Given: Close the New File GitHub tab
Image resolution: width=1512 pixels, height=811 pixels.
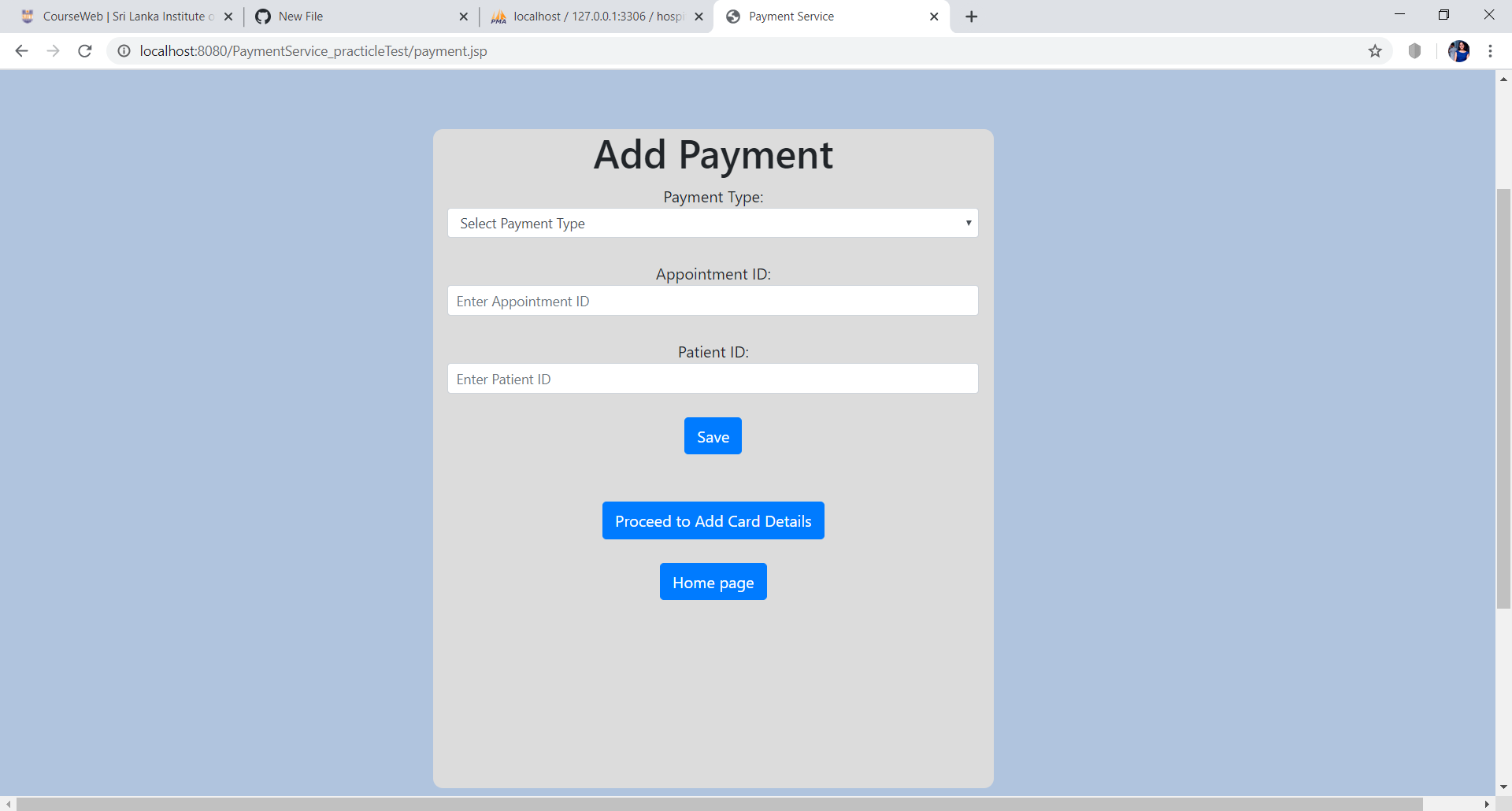Looking at the screenshot, I should (x=463, y=17).
